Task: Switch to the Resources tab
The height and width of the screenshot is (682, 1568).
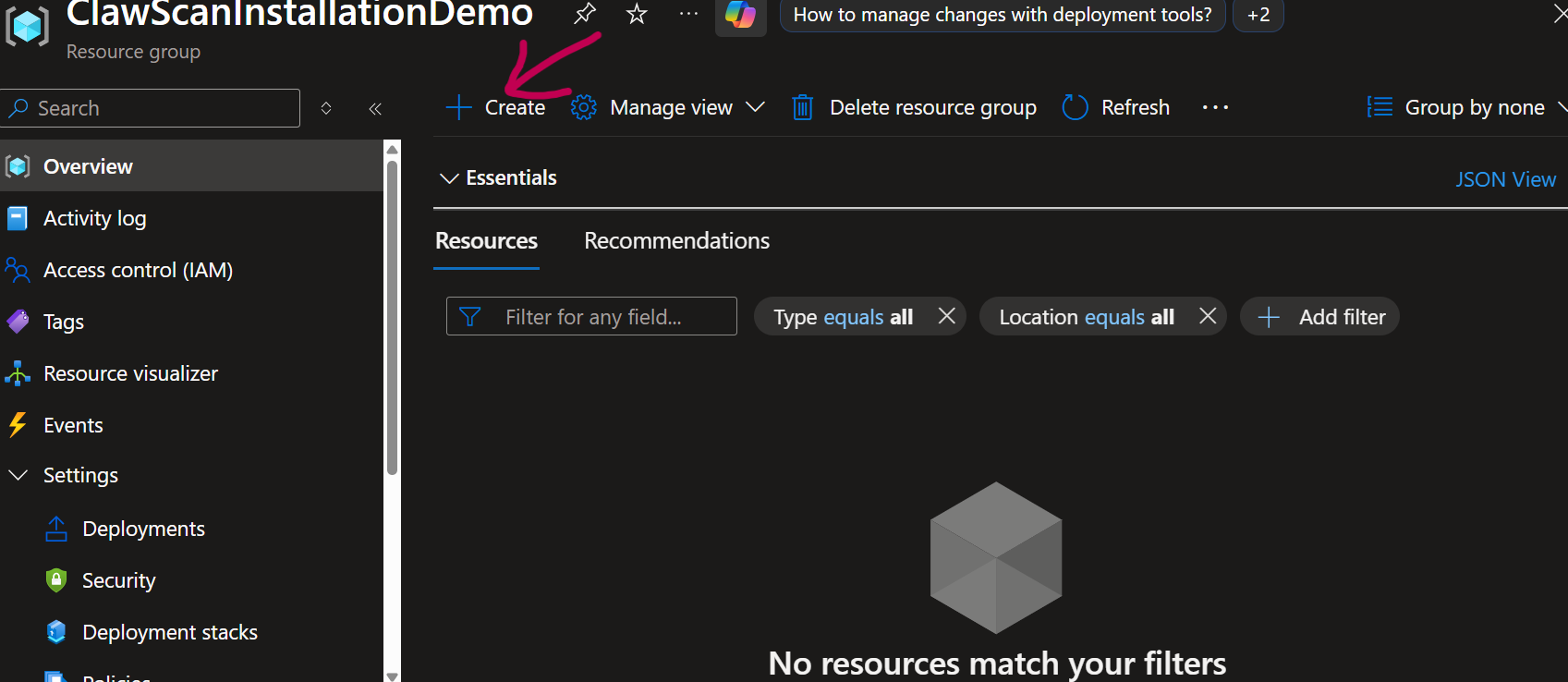Action: (x=486, y=241)
